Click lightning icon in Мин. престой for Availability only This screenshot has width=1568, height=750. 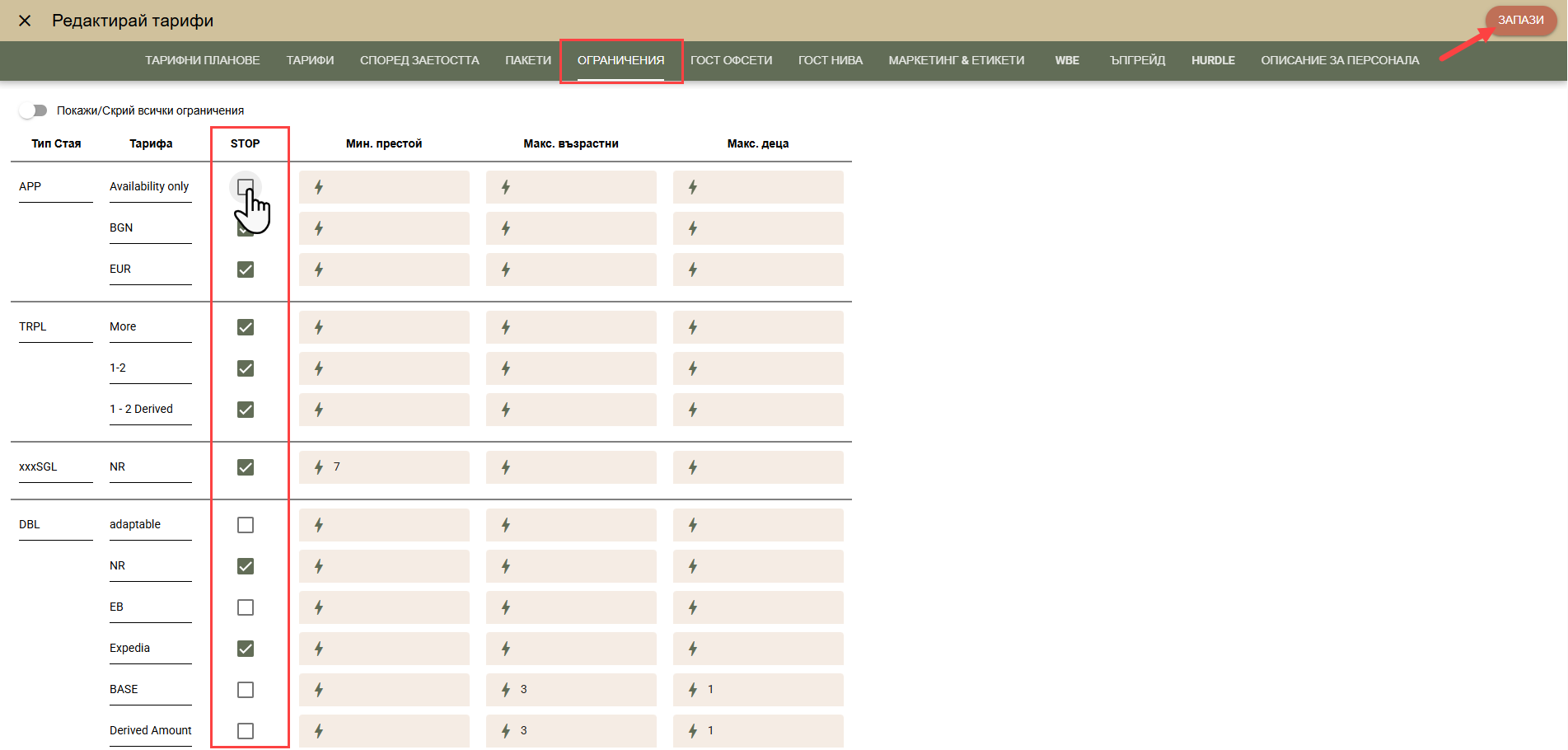coord(319,187)
